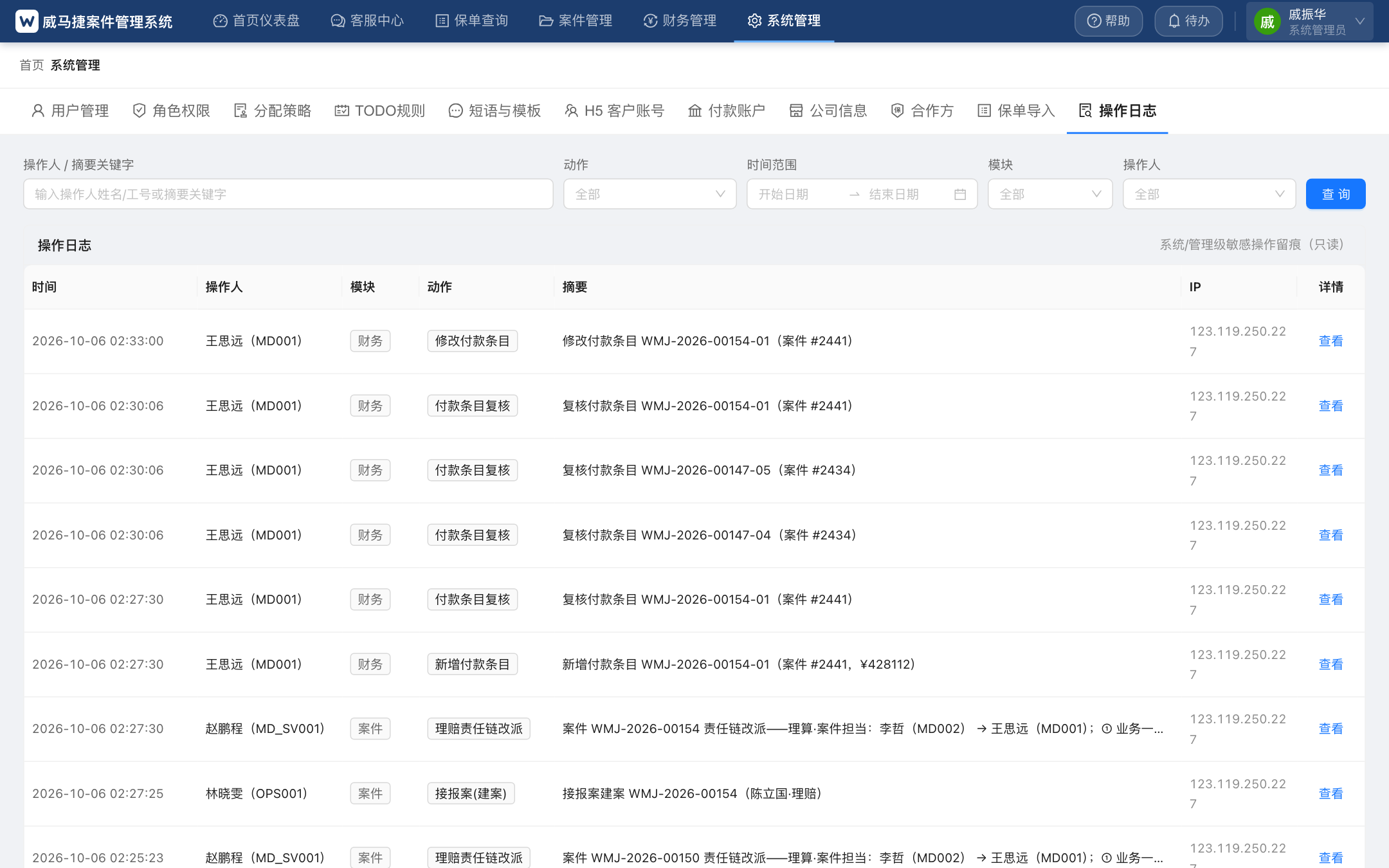View details of 新增付款条目 row
Viewport: 1389px width, 868px height.
point(1330,664)
